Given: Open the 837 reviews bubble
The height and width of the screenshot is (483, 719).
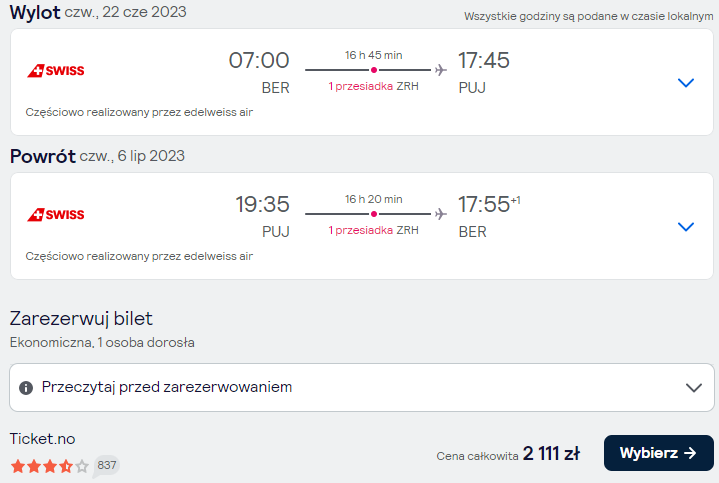Looking at the screenshot, I should (106, 466).
